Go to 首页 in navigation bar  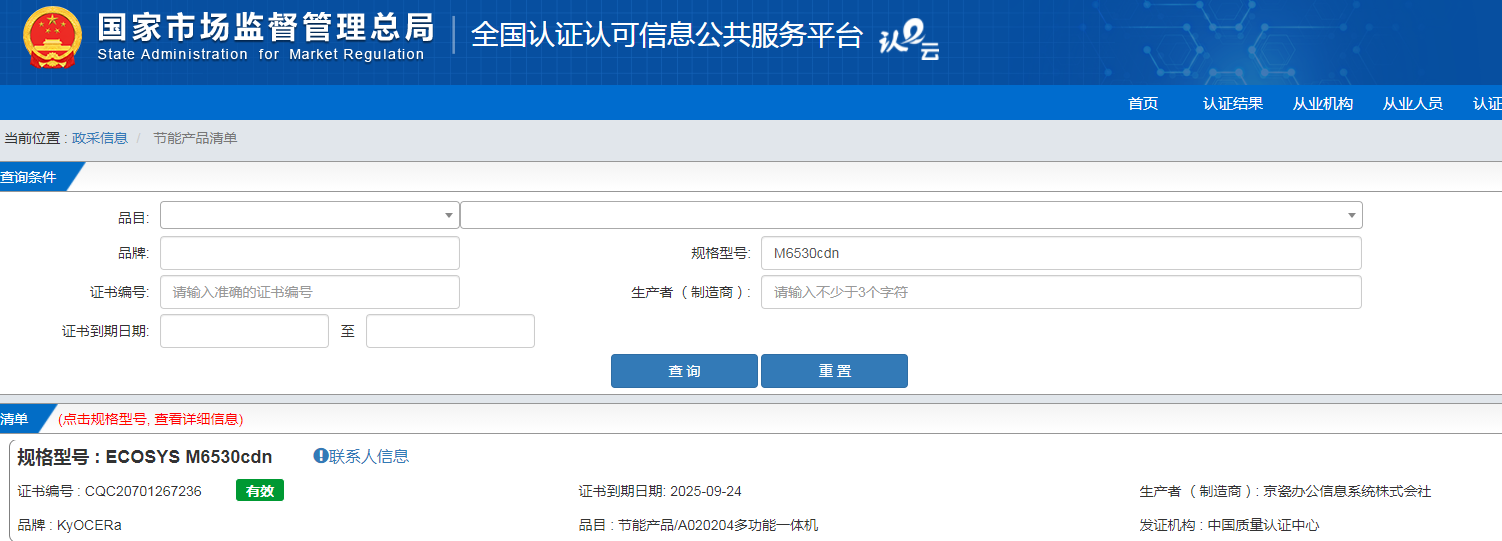click(x=1143, y=103)
